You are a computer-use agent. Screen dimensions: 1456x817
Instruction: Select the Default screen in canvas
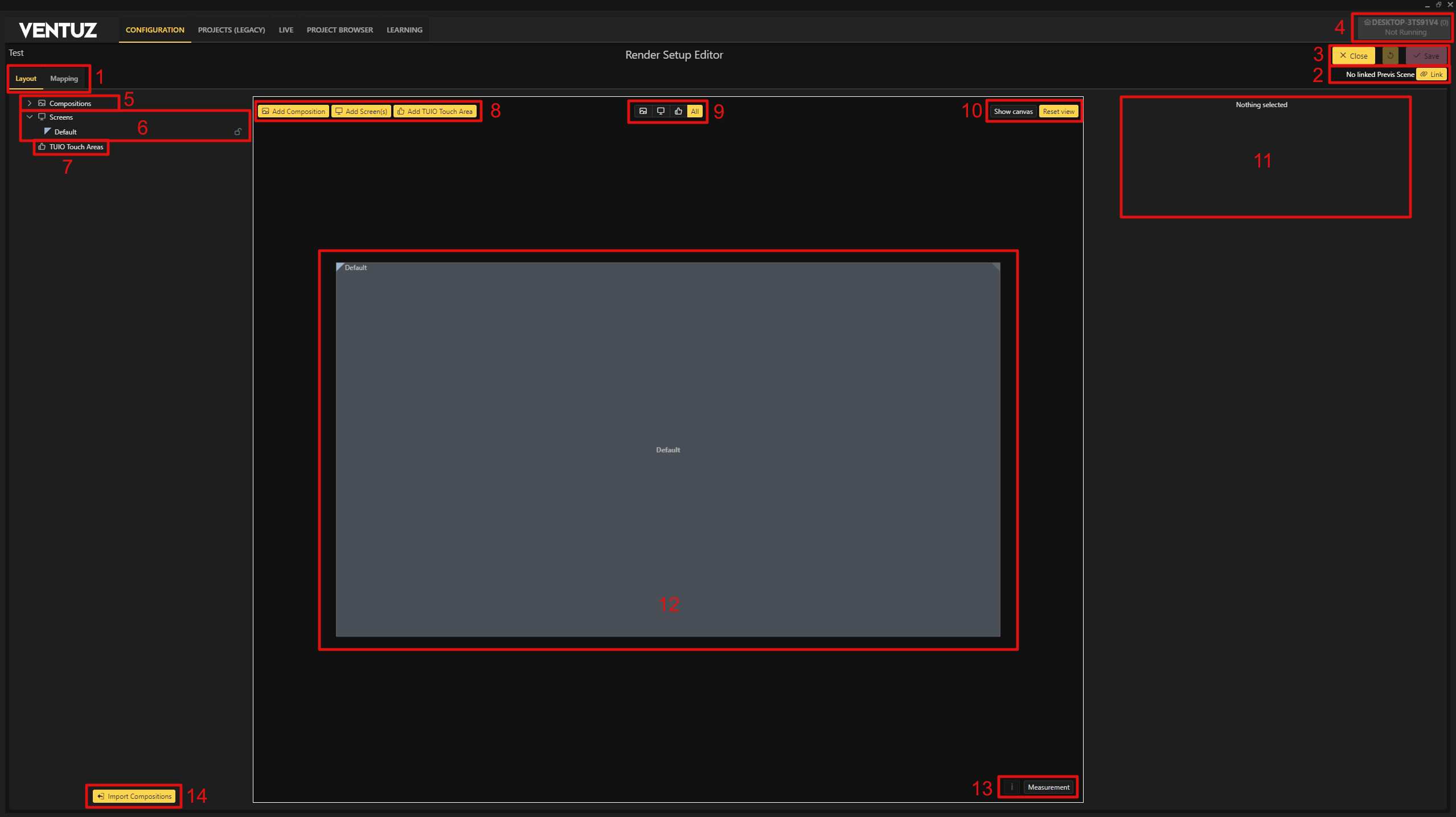(x=667, y=450)
